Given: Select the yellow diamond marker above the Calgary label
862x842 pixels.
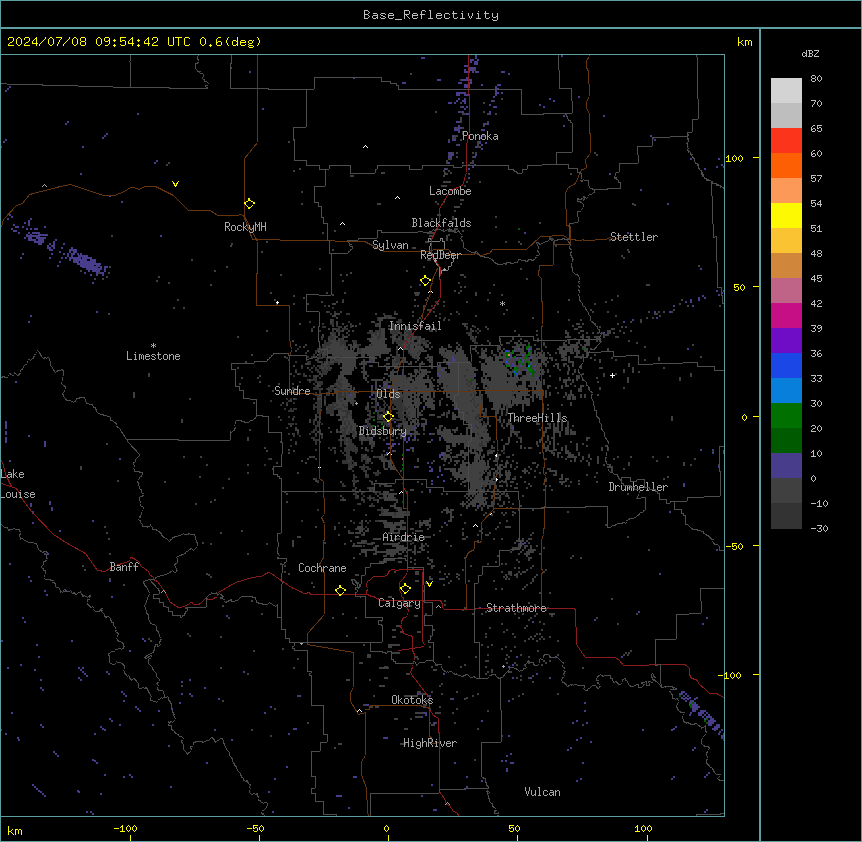Looking at the screenshot, I should [x=406, y=589].
